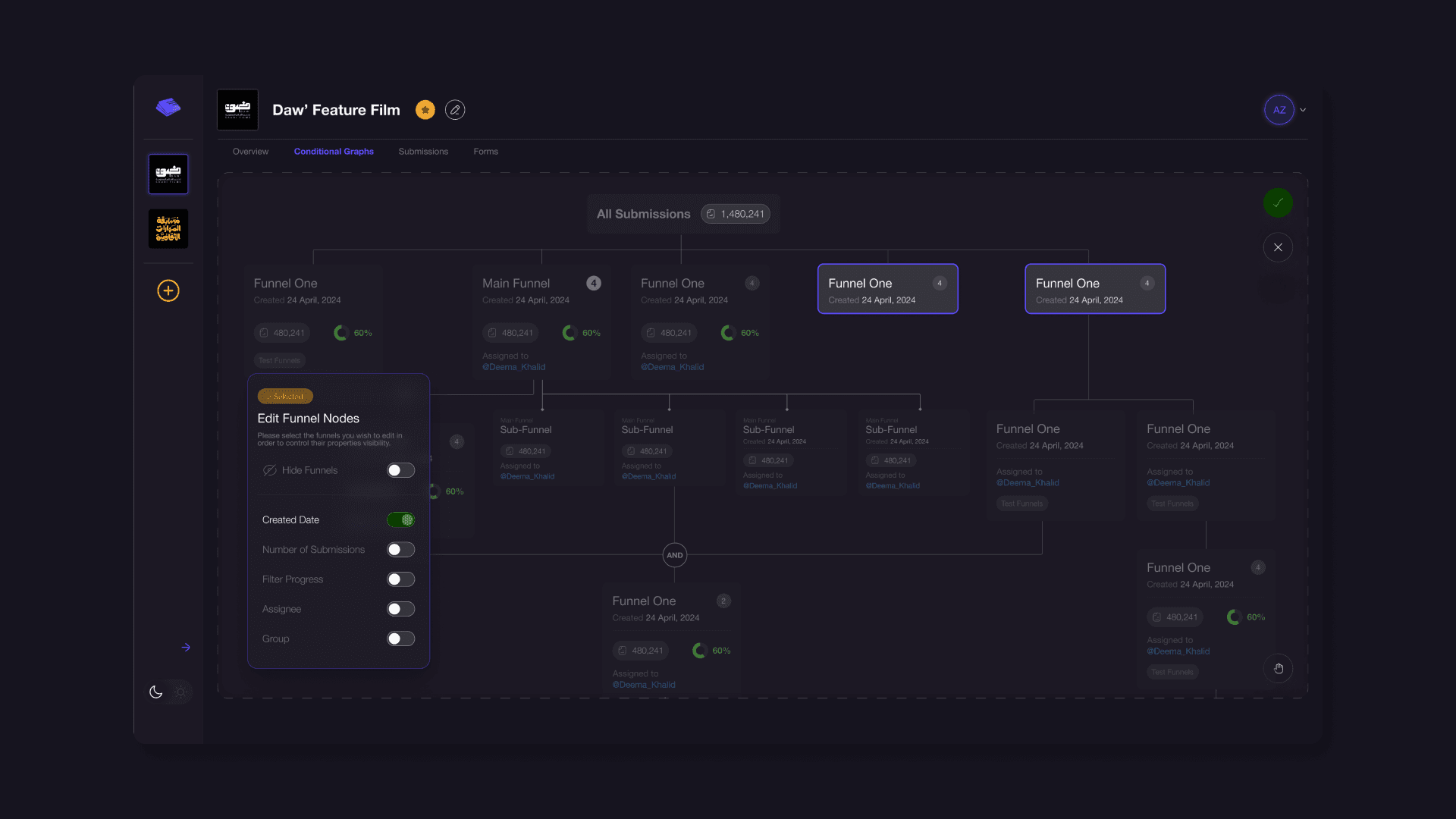Select the hand pan tool

(1279, 668)
